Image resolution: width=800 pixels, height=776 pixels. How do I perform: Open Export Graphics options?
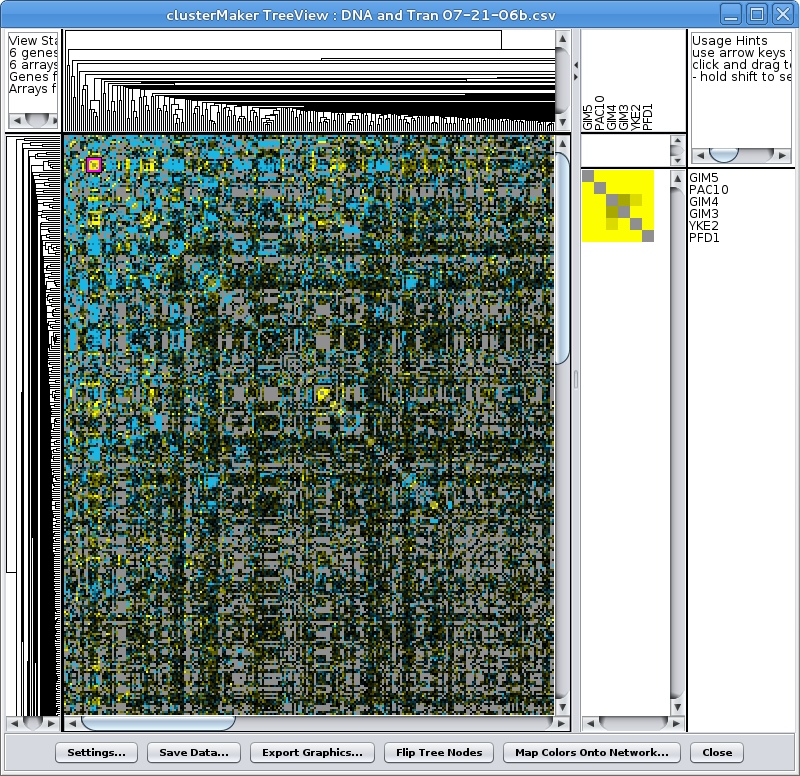point(312,752)
